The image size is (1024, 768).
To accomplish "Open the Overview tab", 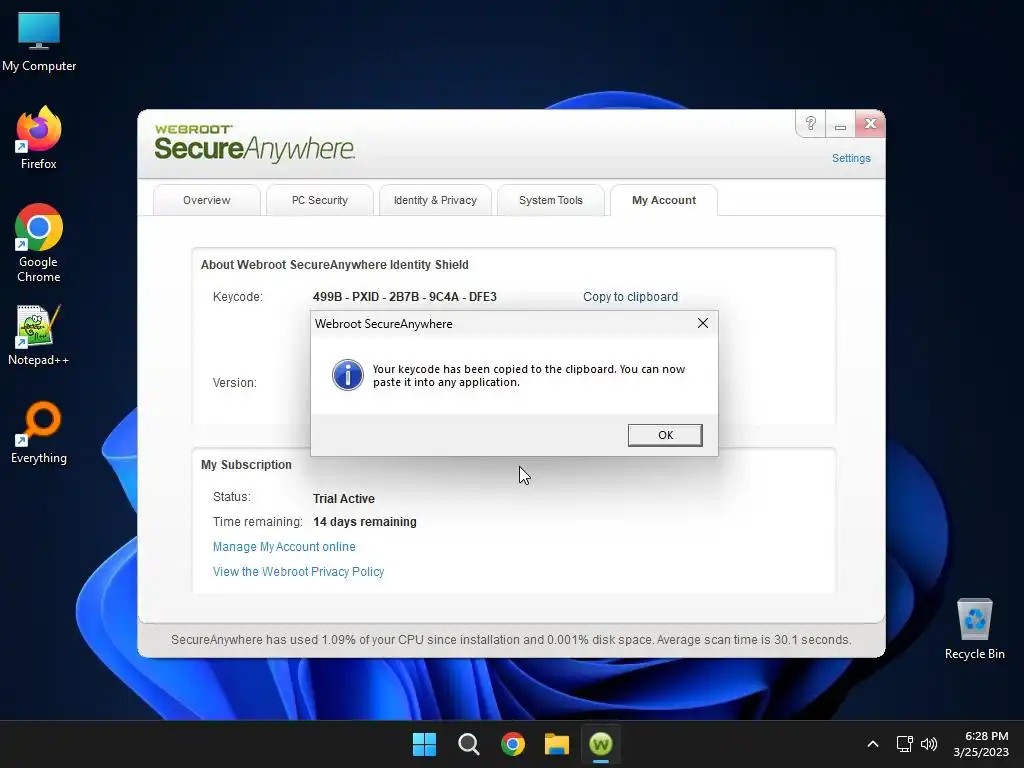I will 206,200.
